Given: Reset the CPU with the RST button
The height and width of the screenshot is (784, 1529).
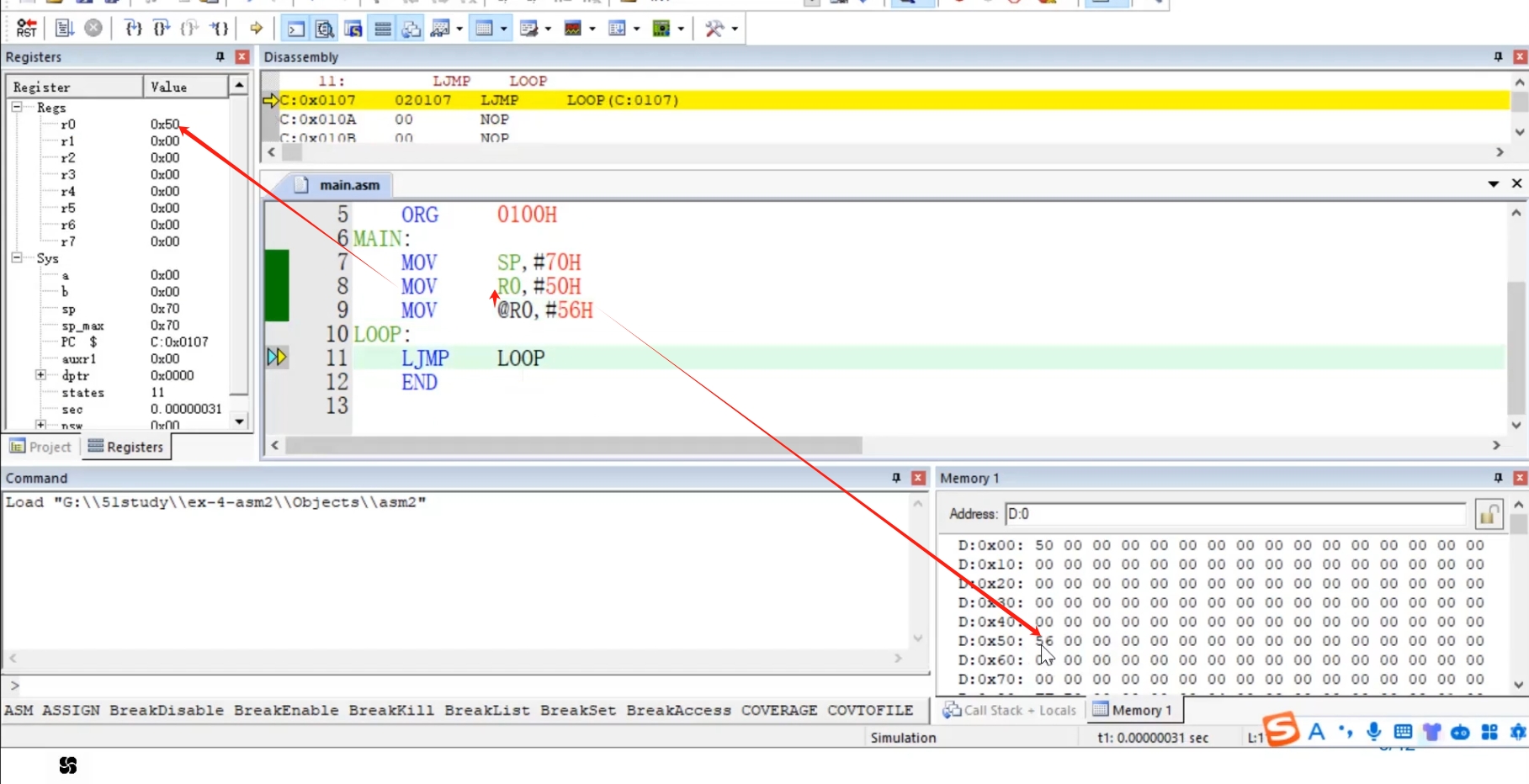Looking at the screenshot, I should (x=27, y=29).
